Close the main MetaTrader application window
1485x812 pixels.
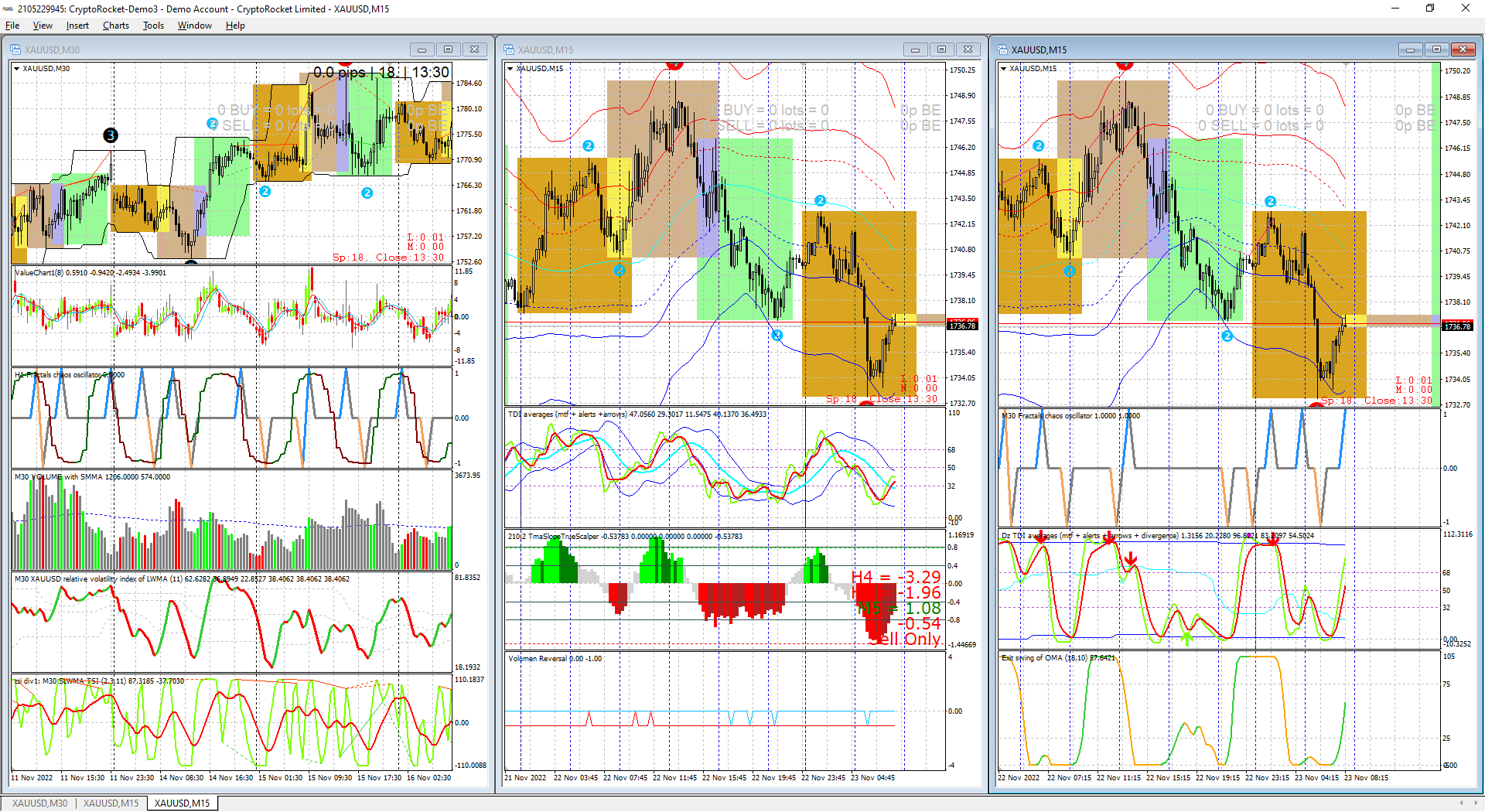coord(1466,9)
